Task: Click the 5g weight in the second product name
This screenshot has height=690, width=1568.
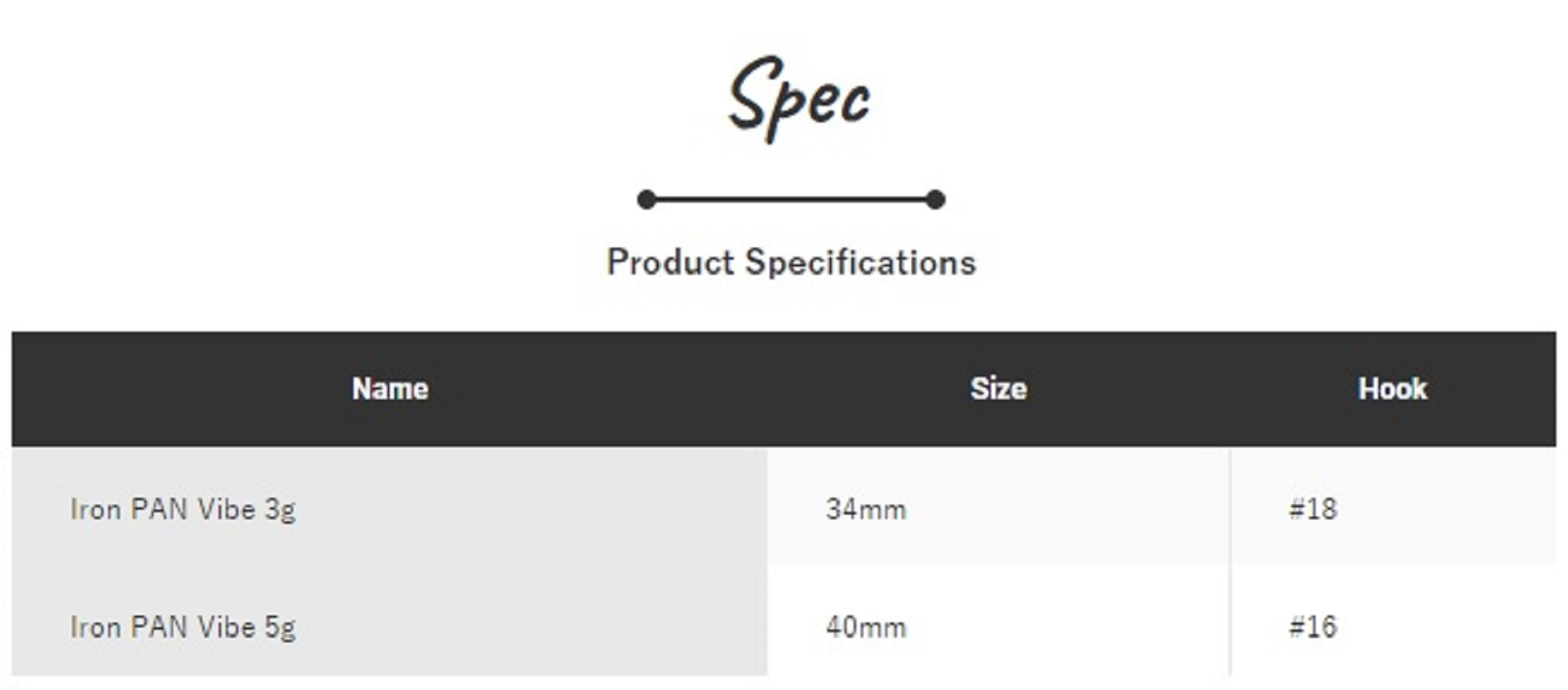Action: point(280,628)
